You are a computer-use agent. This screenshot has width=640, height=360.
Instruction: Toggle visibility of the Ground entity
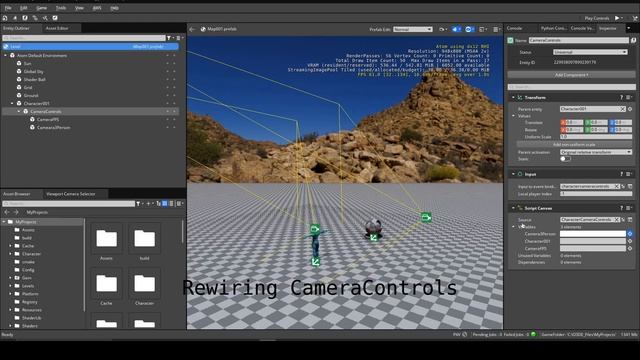click(167, 96)
